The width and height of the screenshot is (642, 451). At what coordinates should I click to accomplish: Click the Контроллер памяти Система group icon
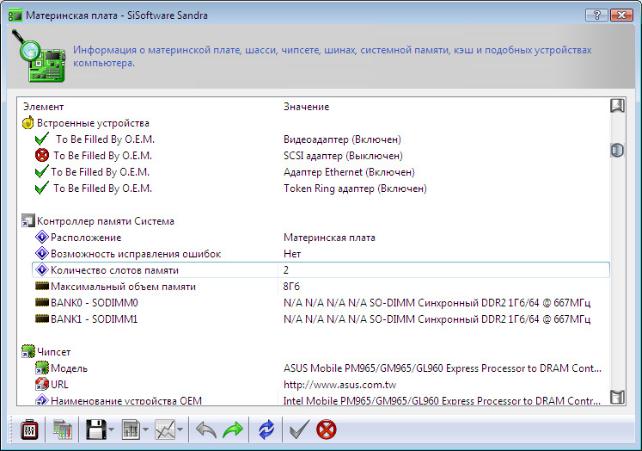tap(28, 221)
